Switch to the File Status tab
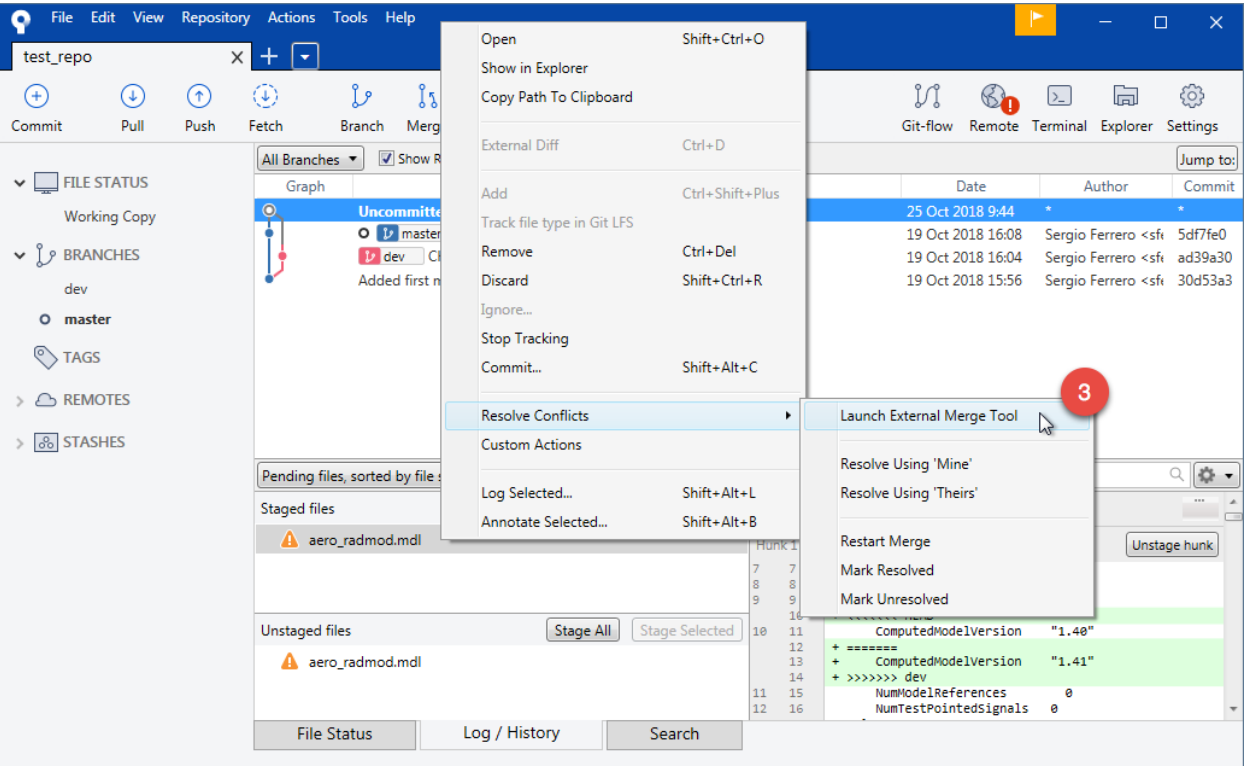 pyautogui.click(x=334, y=734)
